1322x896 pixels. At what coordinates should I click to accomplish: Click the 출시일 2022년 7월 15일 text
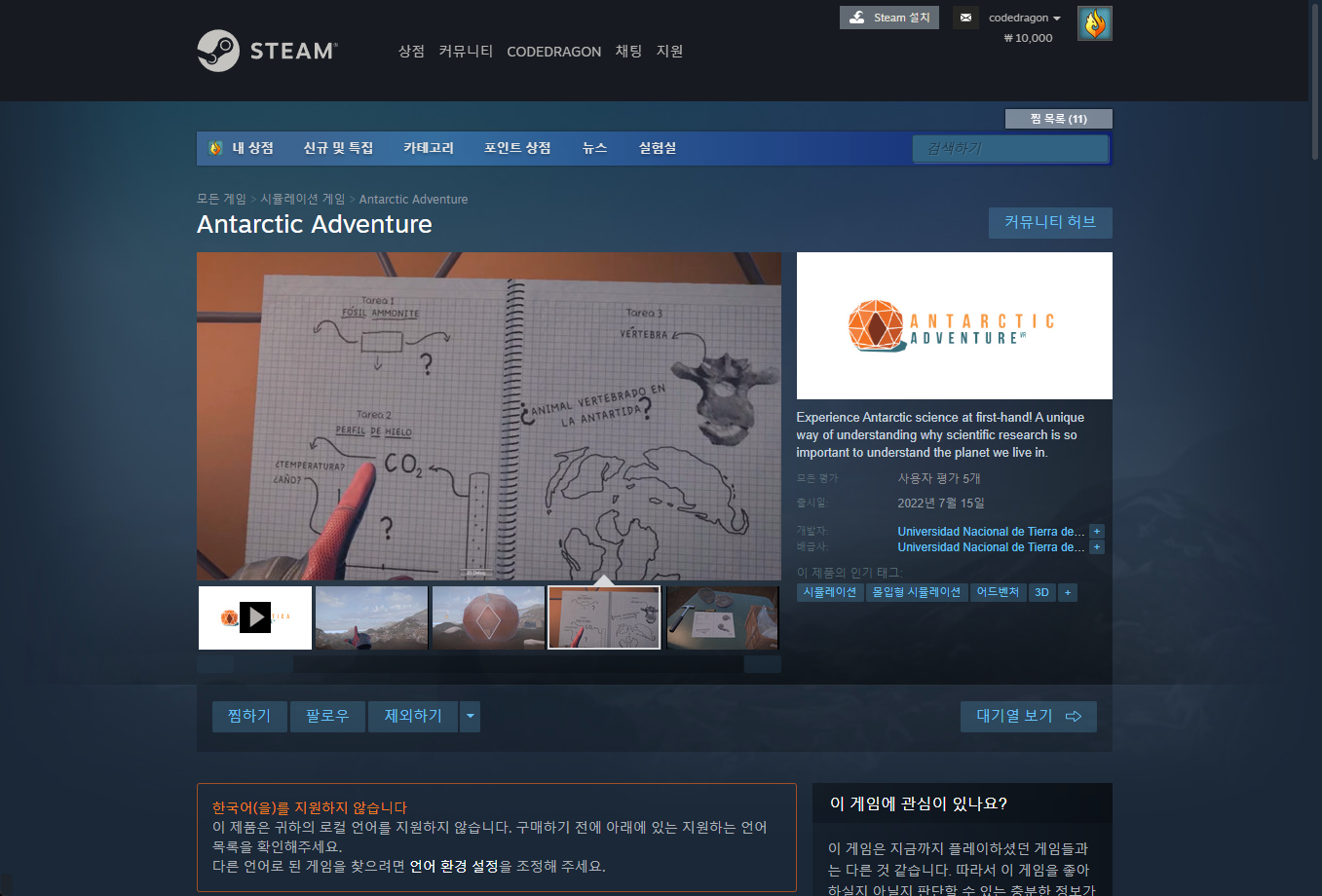tap(941, 503)
